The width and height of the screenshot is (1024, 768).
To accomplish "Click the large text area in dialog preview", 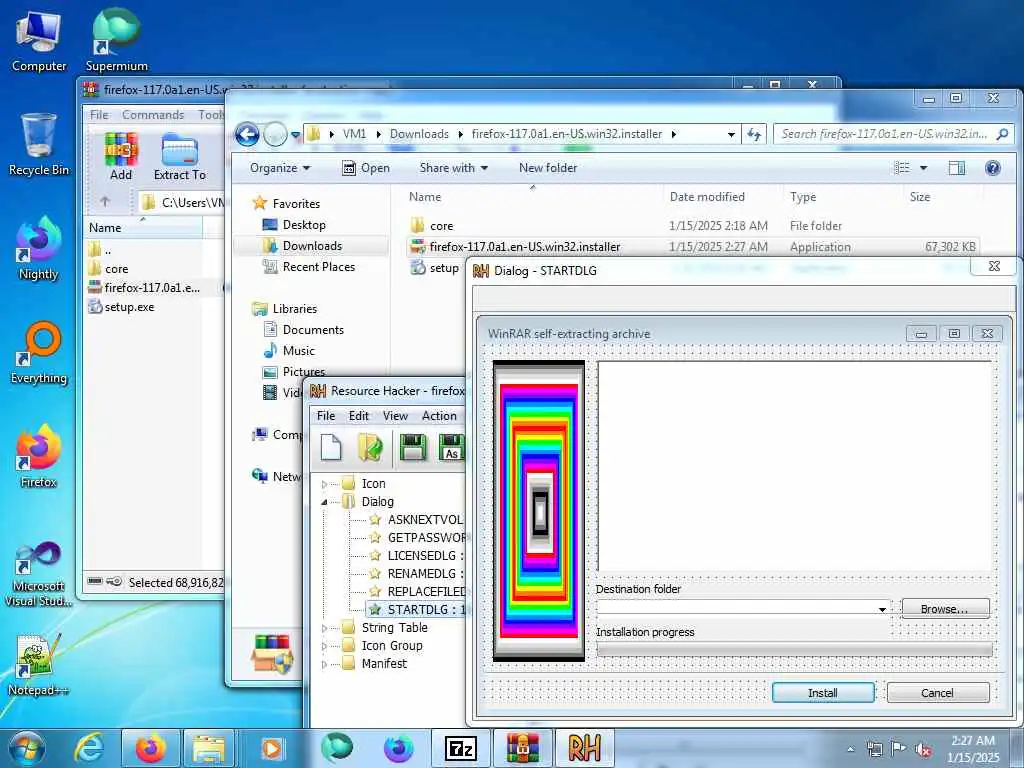I will pyautogui.click(x=795, y=467).
